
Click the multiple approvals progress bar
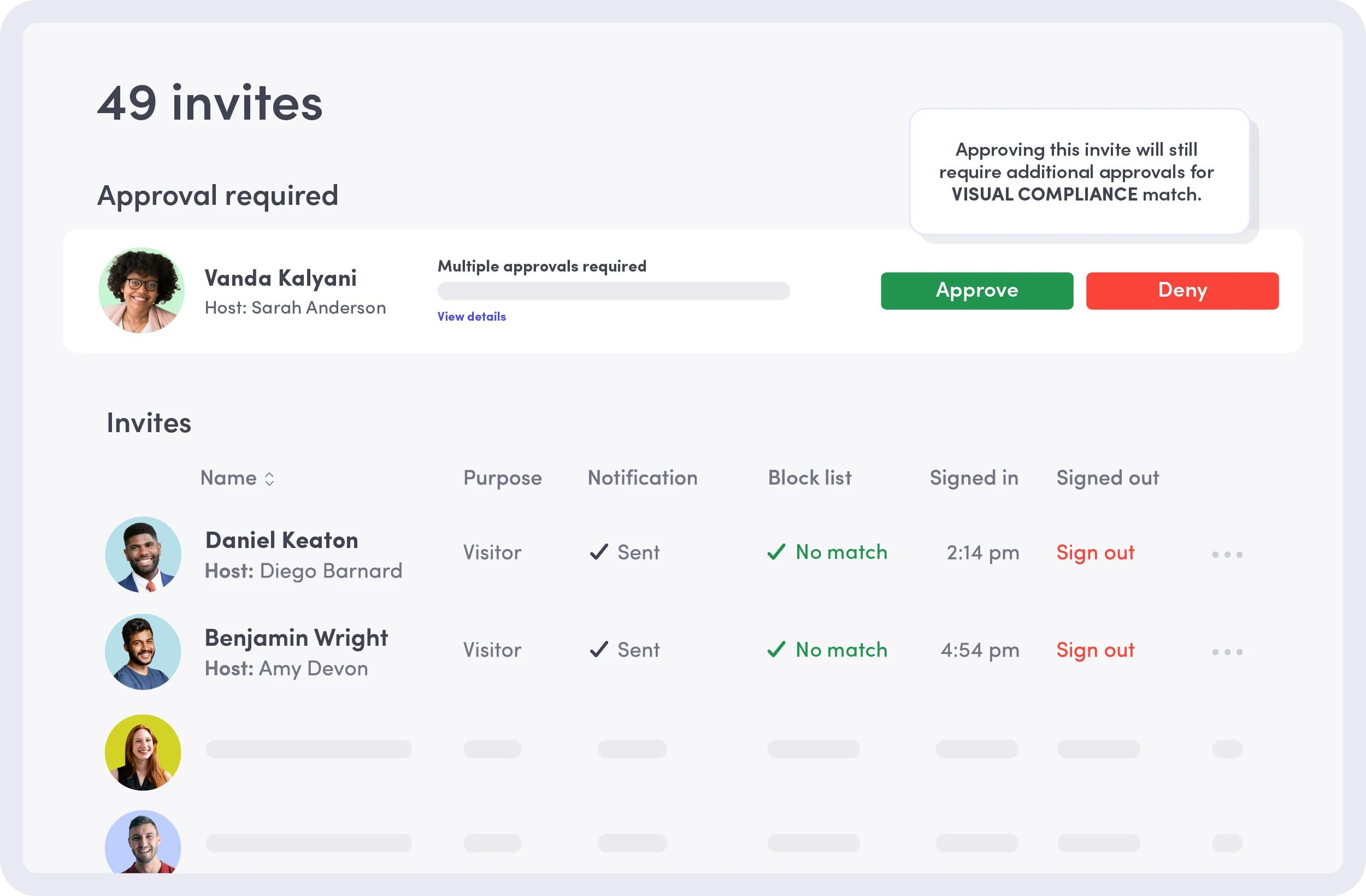[614, 291]
